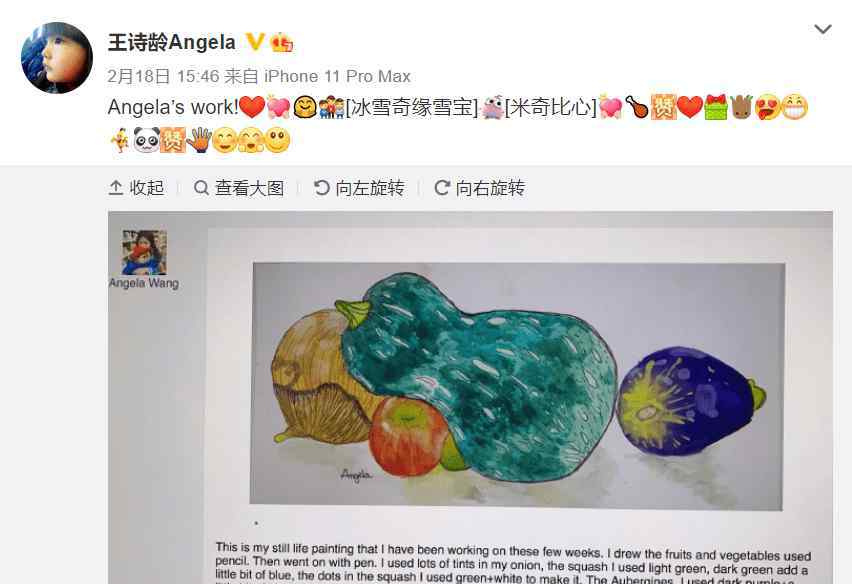Click the membership thumbs-up badge icon
This screenshot has width=852, height=584.
click(281, 42)
